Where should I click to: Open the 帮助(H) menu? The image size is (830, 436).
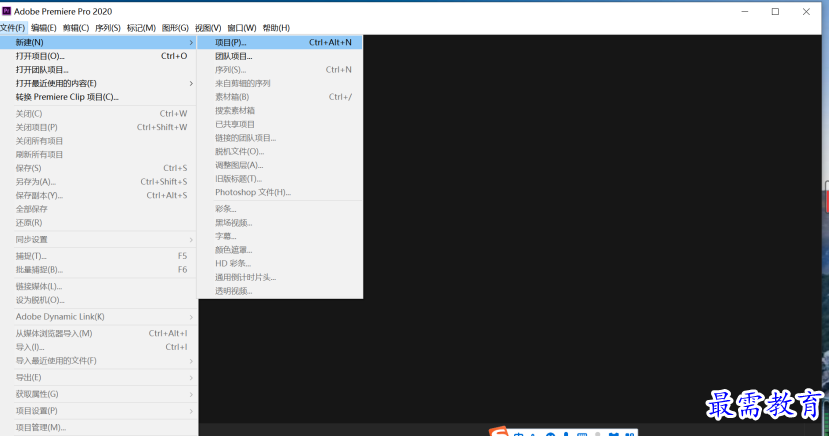[276, 28]
